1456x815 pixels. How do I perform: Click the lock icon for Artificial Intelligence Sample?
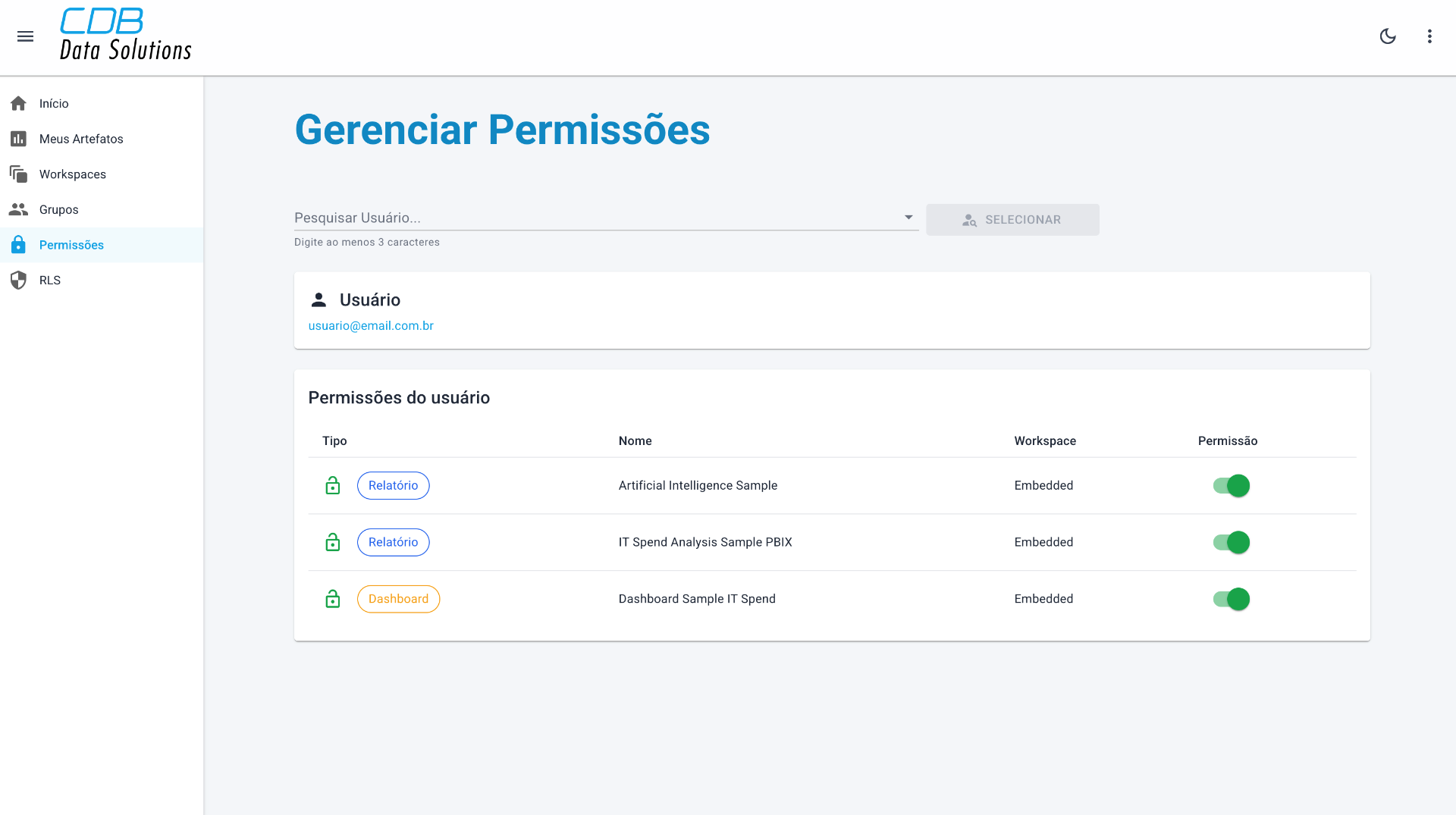click(x=332, y=486)
